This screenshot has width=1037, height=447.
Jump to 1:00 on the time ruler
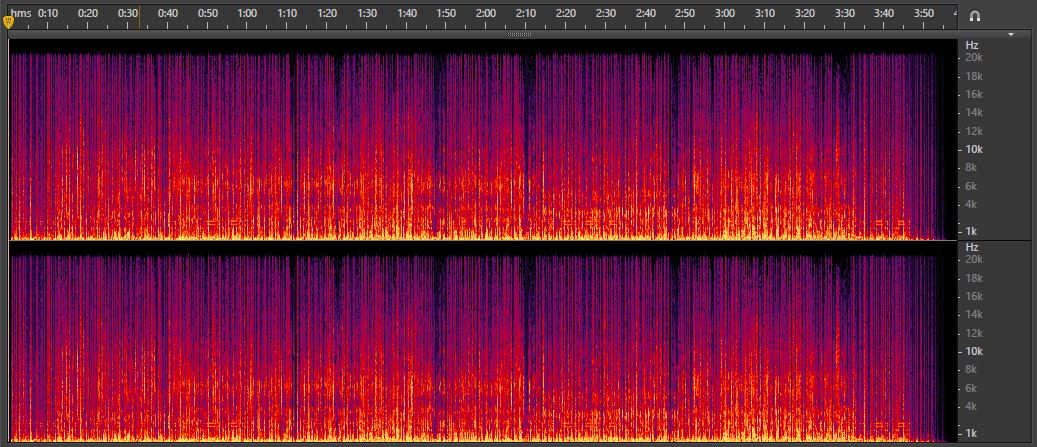tap(247, 13)
